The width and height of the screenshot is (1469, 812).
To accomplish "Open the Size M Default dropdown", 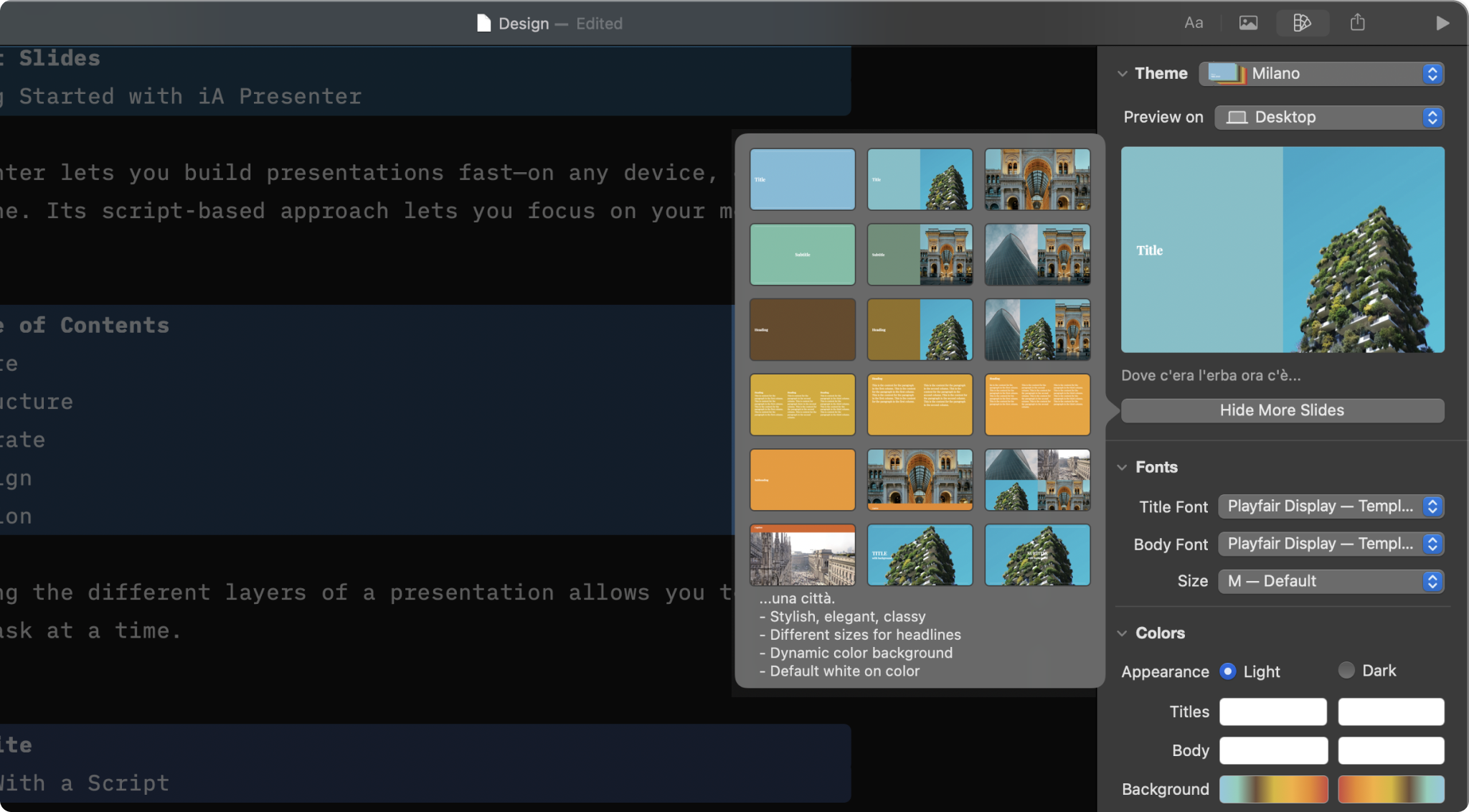I will 1331,581.
